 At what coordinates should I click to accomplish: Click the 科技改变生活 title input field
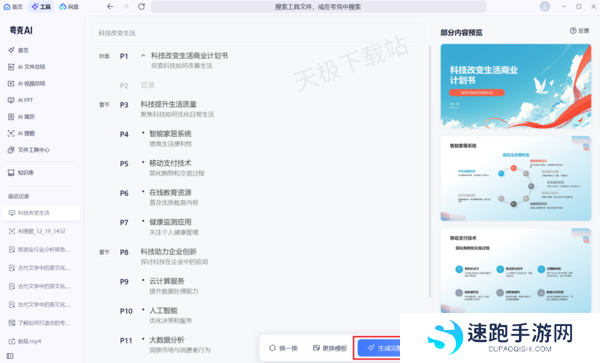pyautogui.click(x=258, y=33)
